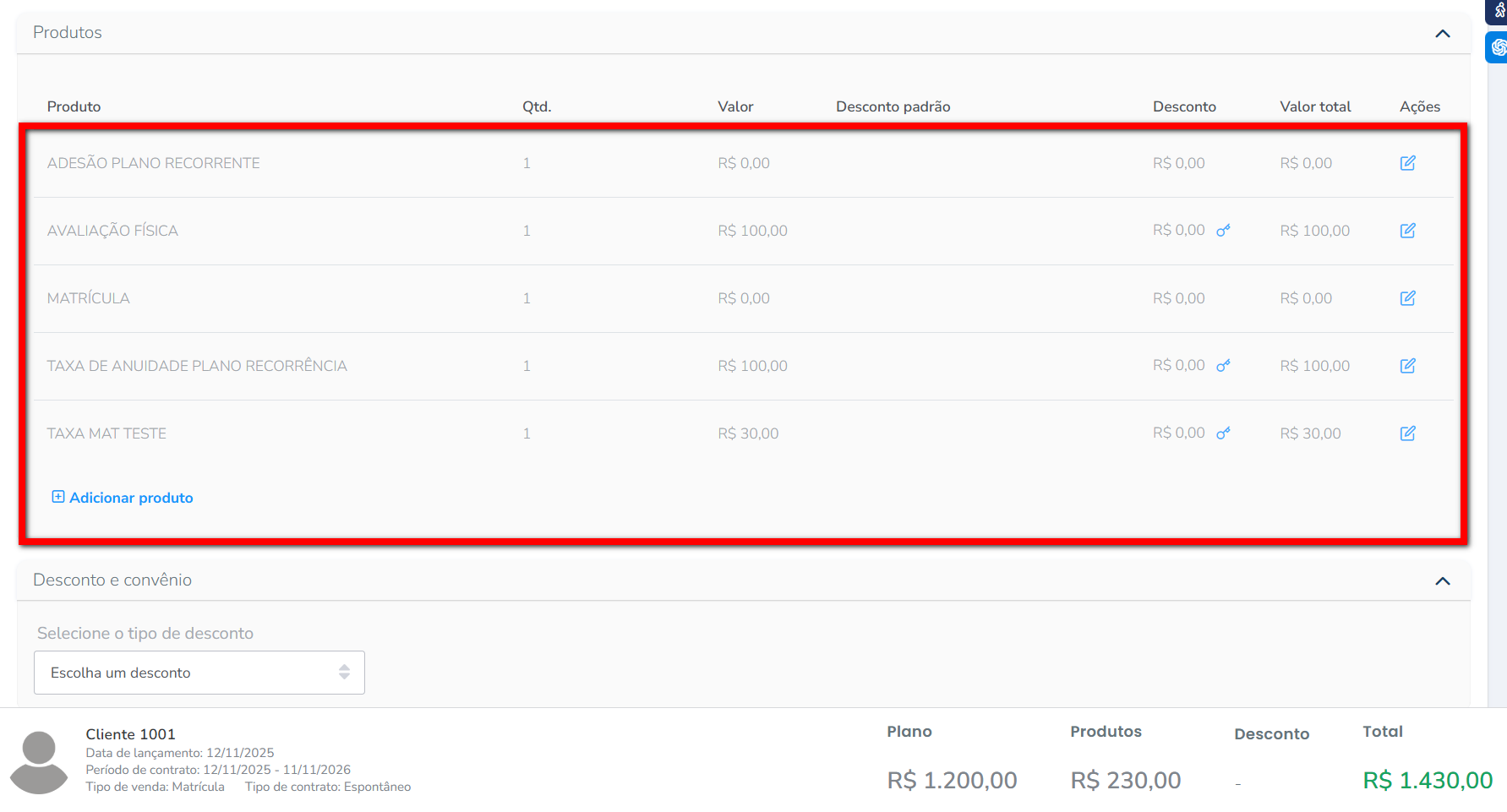This screenshot has height=812, width=1507.
Task: Click edit pencil for TAXA MAT TESTE
Action: 1407,433
